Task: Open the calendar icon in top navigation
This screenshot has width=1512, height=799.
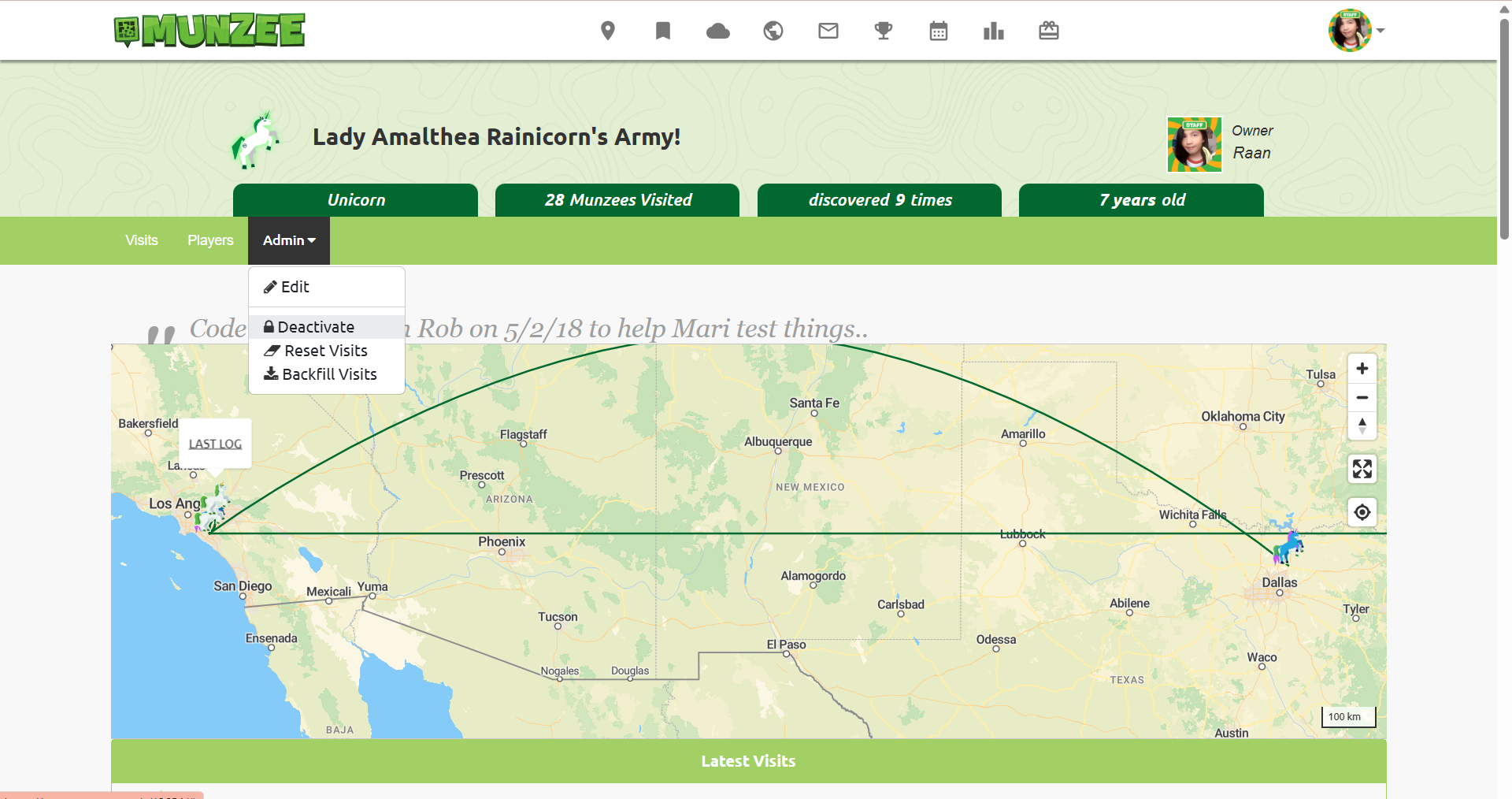Action: (x=938, y=31)
